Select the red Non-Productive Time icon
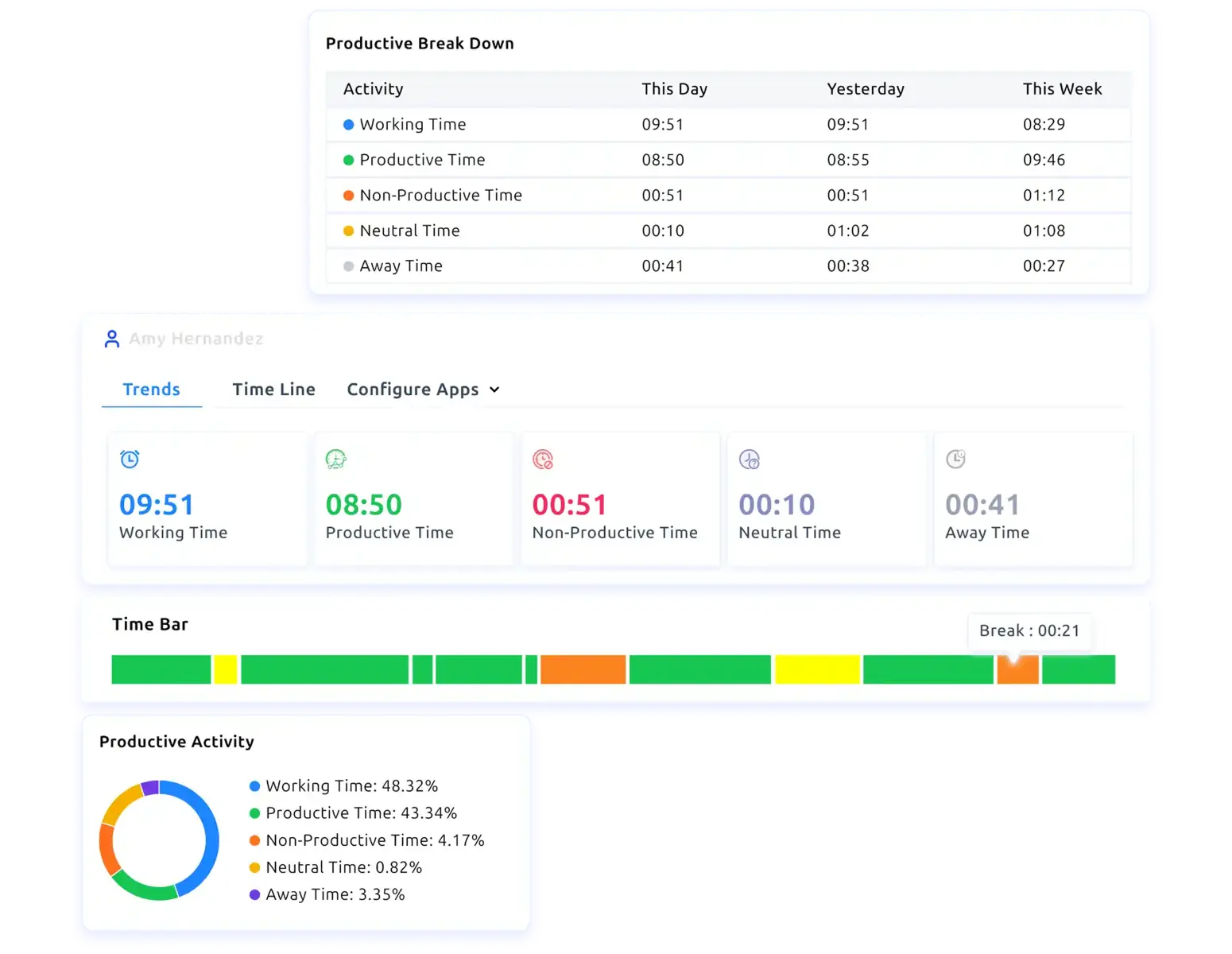This screenshot has height=954, width=1232. [542, 460]
